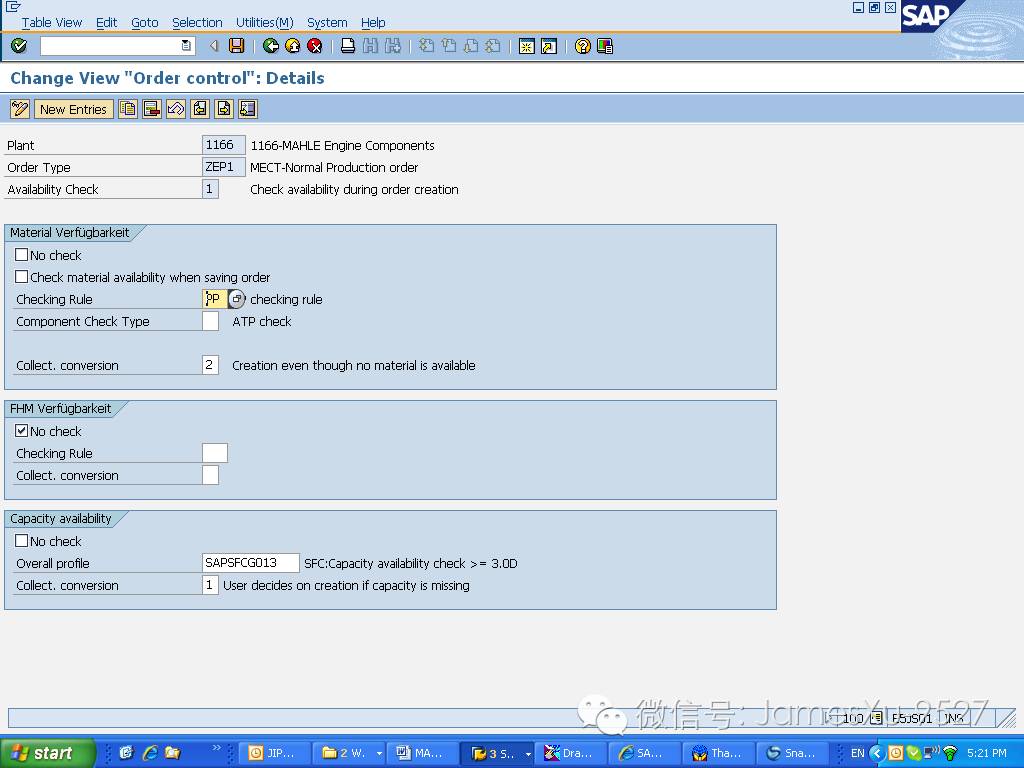Uncheck No check under FHM Verfügbarkeit
Image resolution: width=1024 pixels, height=768 pixels.
(x=22, y=431)
